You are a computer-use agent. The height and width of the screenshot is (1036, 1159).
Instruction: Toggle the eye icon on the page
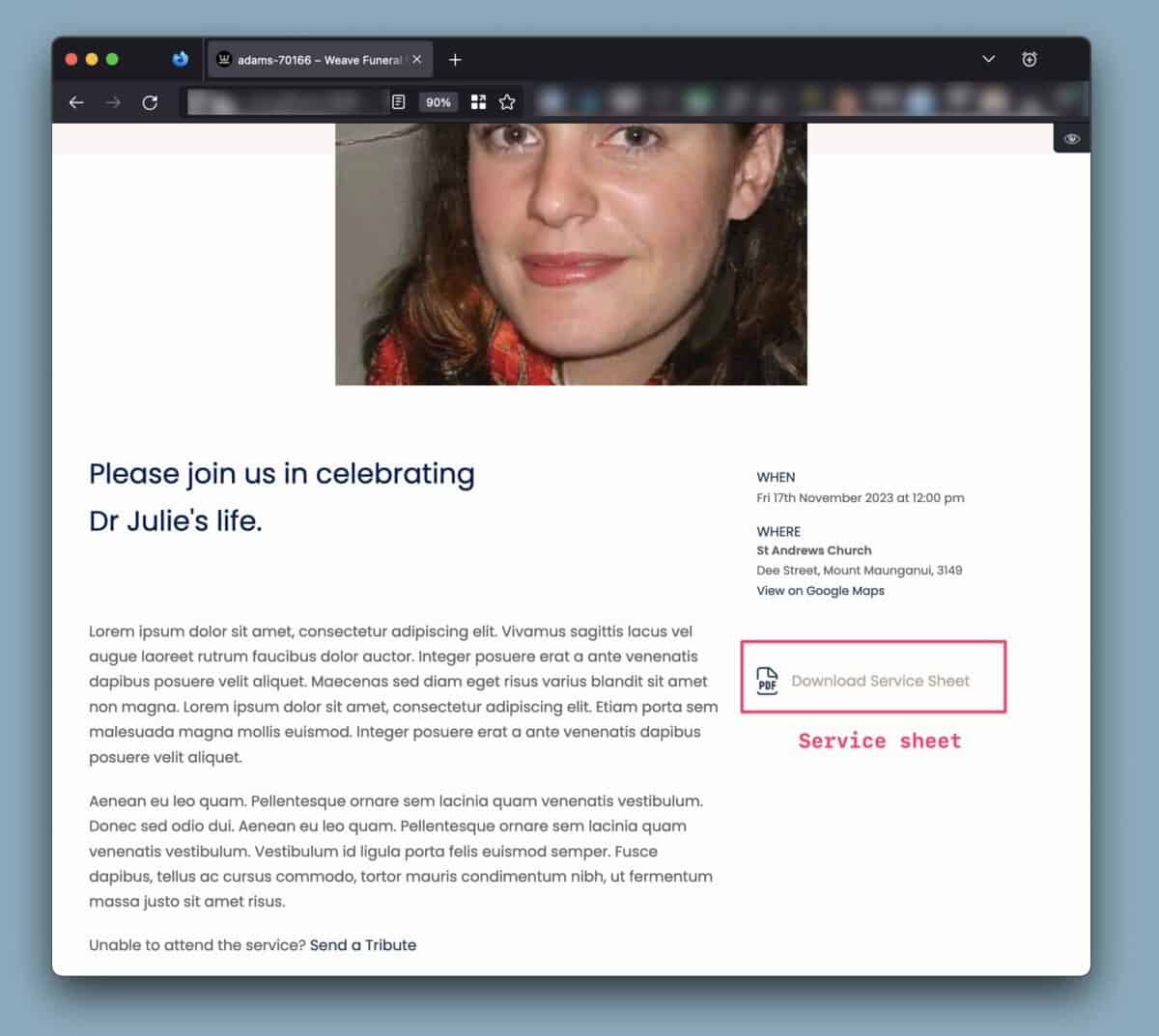click(1071, 139)
